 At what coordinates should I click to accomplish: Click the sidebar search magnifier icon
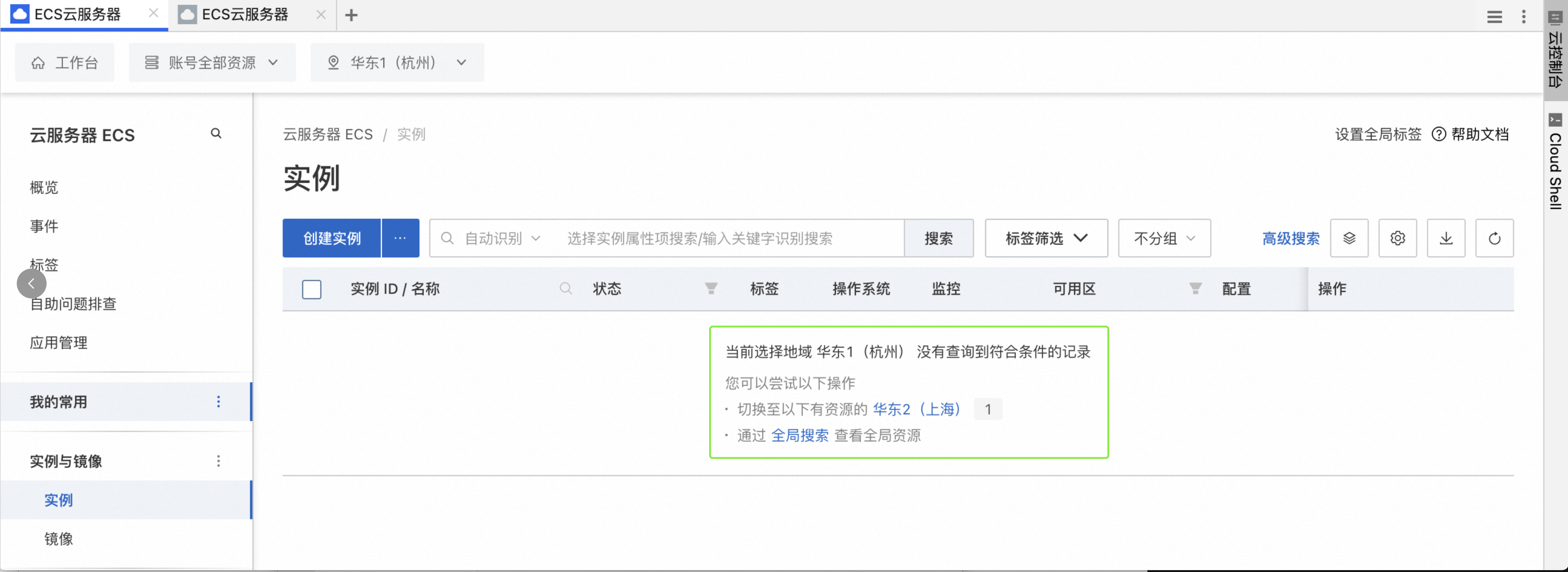[216, 133]
